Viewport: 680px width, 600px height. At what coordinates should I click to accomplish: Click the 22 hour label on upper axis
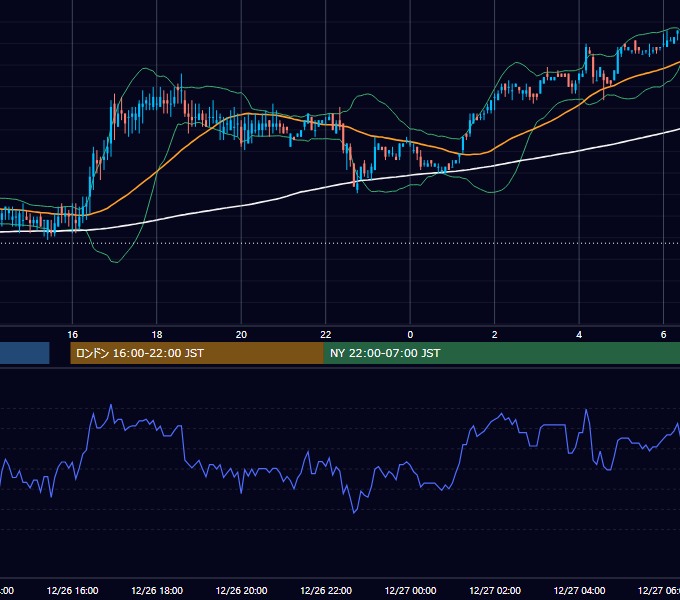tap(326, 335)
